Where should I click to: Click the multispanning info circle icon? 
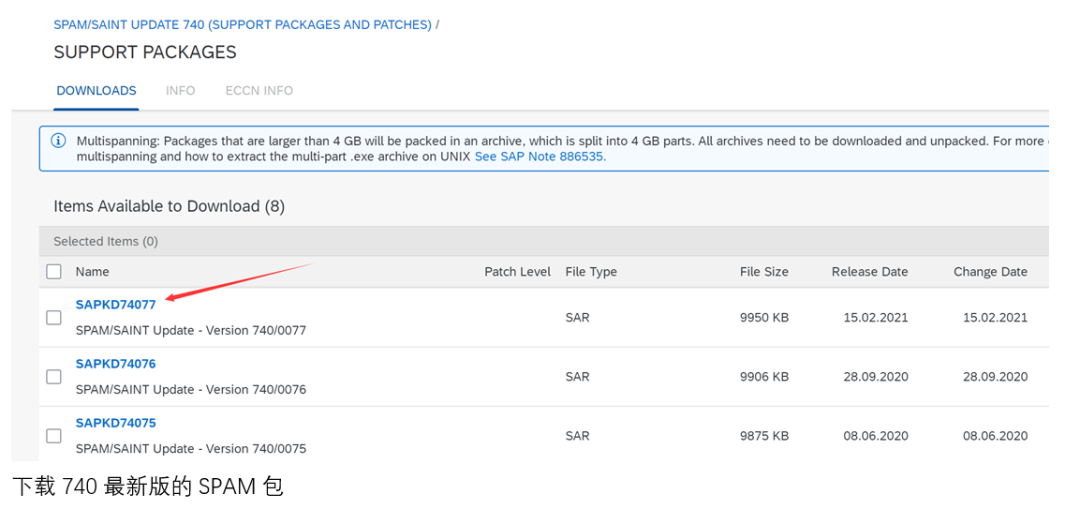click(59, 140)
